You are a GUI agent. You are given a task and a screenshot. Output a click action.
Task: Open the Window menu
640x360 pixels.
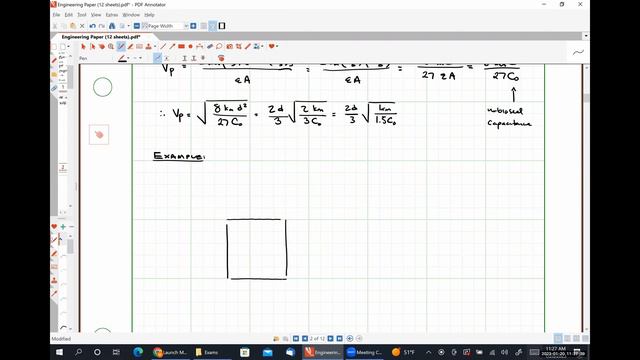tap(131, 15)
